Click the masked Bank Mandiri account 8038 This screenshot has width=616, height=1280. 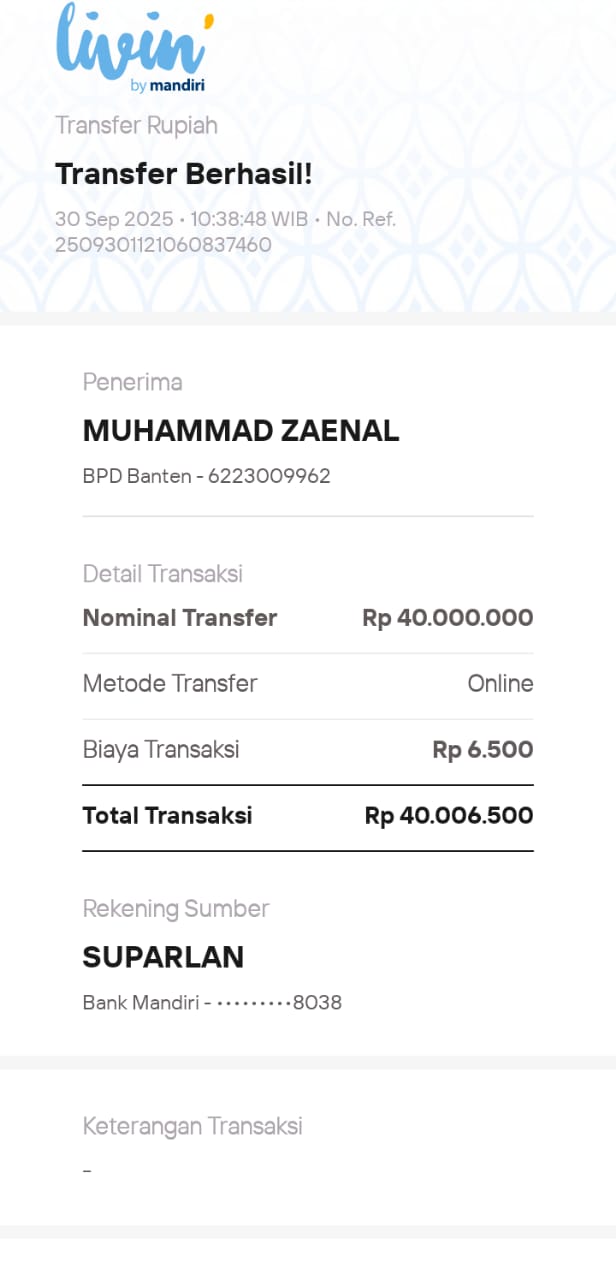click(x=212, y=1002)
